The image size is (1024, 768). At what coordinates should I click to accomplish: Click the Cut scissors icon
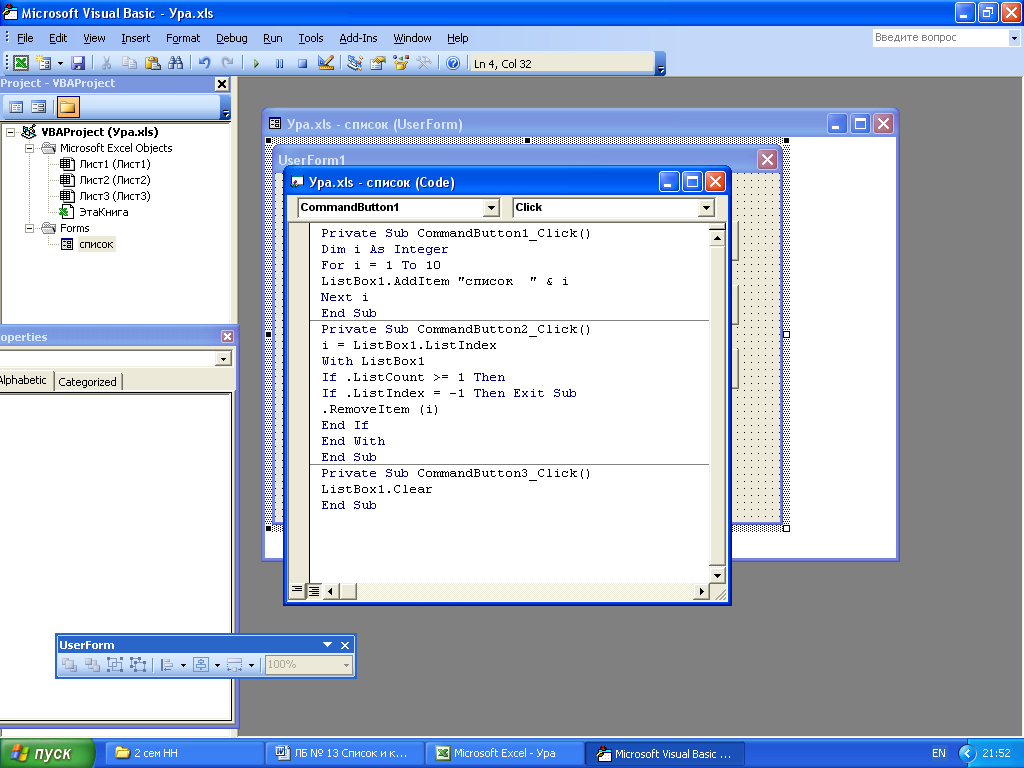(106, 63)
